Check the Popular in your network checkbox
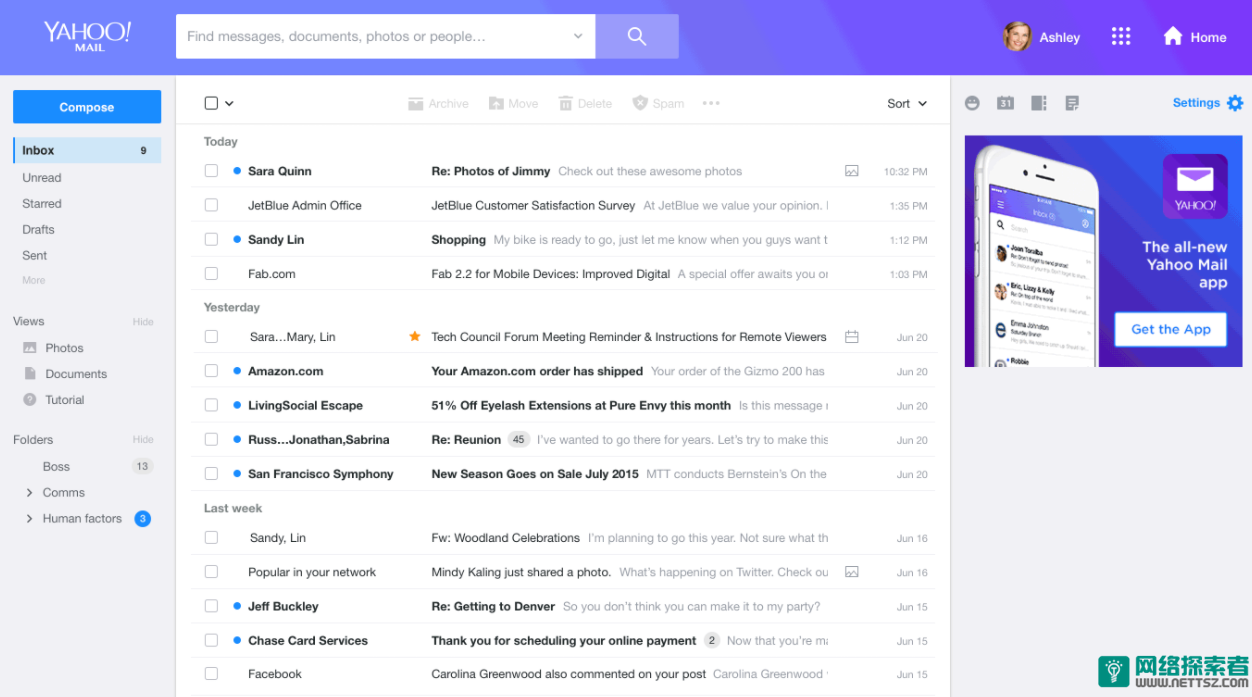The width and height of the screenshot is (1252, 697). pos(211,572)
